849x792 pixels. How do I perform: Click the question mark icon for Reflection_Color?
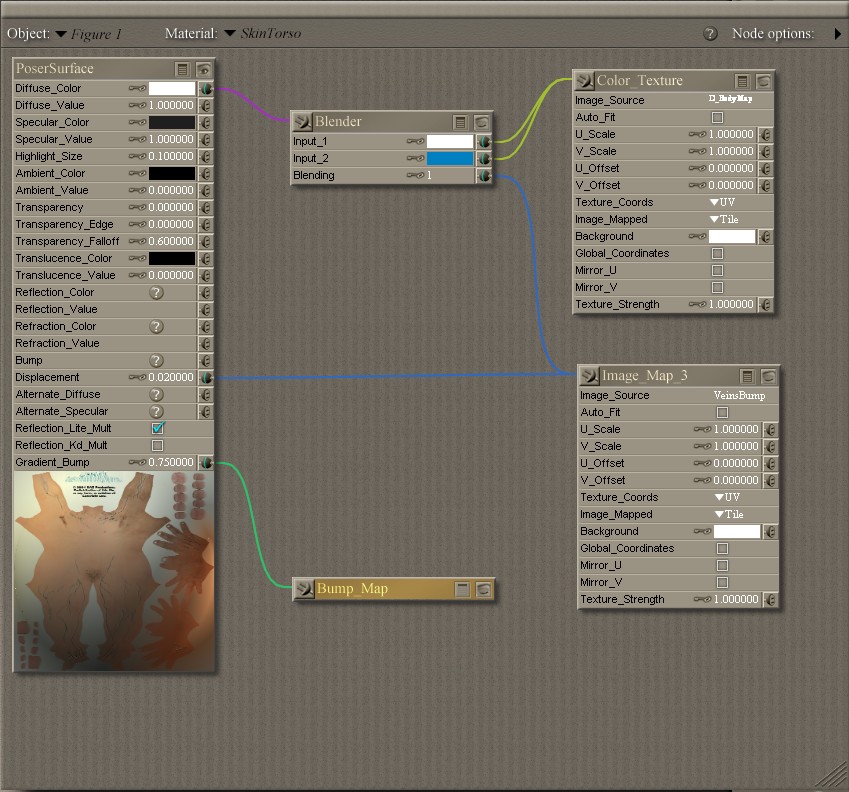tap(156, 293)
